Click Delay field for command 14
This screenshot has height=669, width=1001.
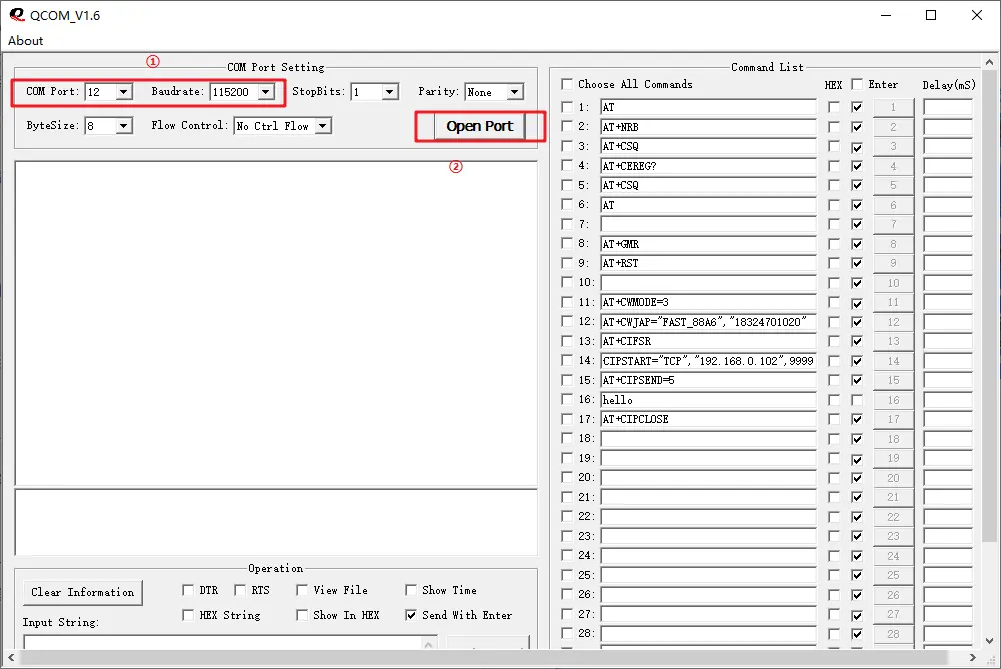[948, 361]
